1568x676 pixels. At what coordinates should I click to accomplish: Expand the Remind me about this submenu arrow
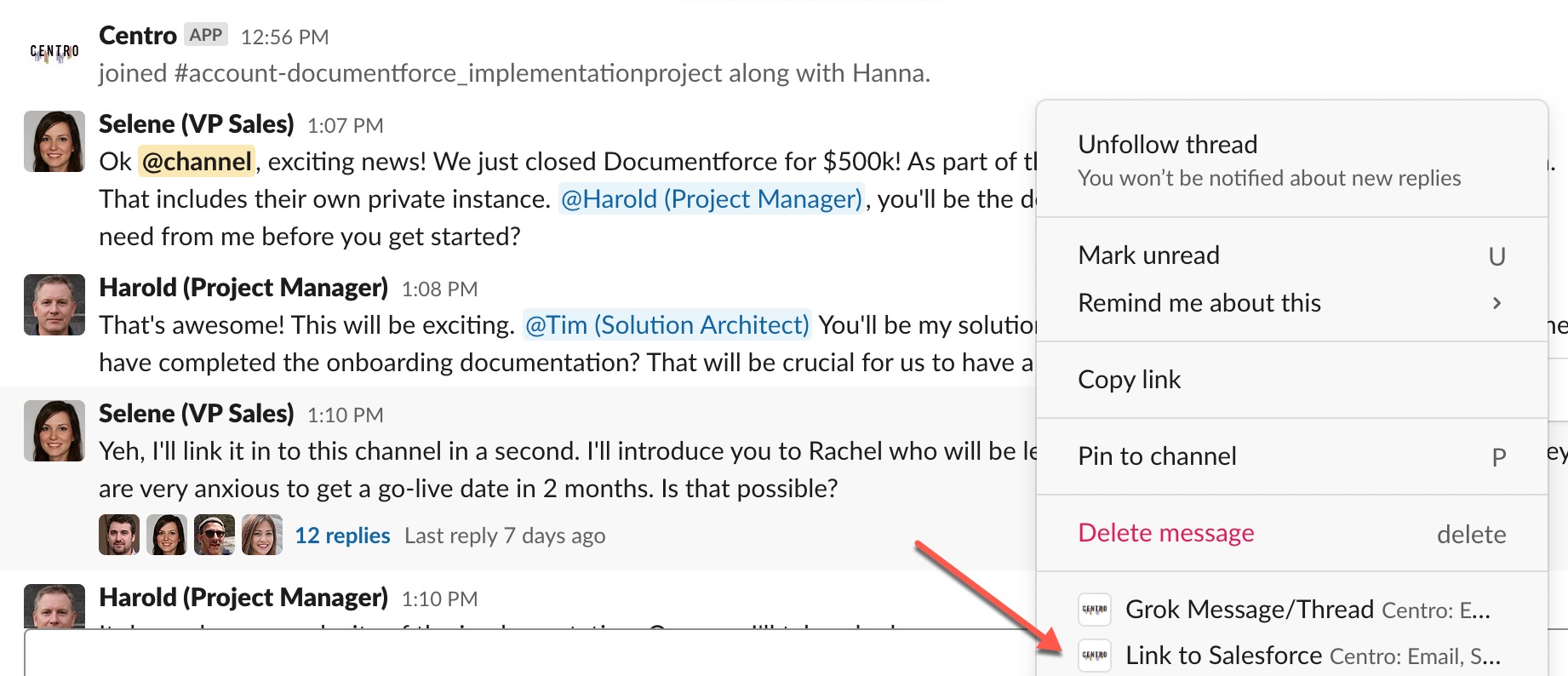click(x=1496, y=303)
